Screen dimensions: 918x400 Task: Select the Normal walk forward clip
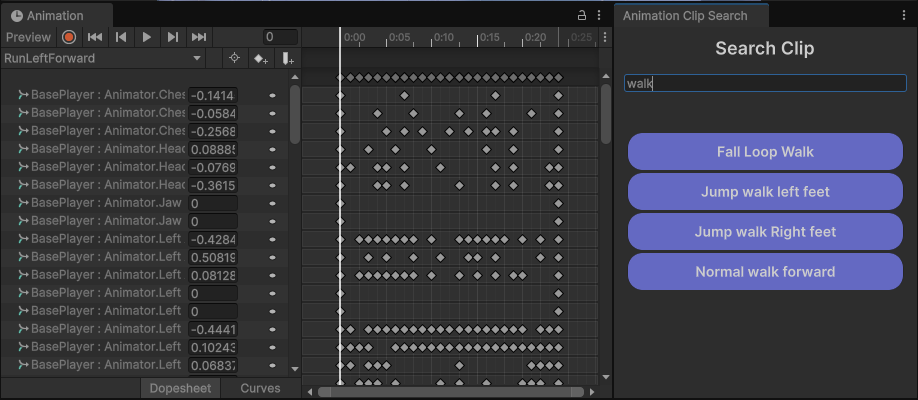click(765, 272)
